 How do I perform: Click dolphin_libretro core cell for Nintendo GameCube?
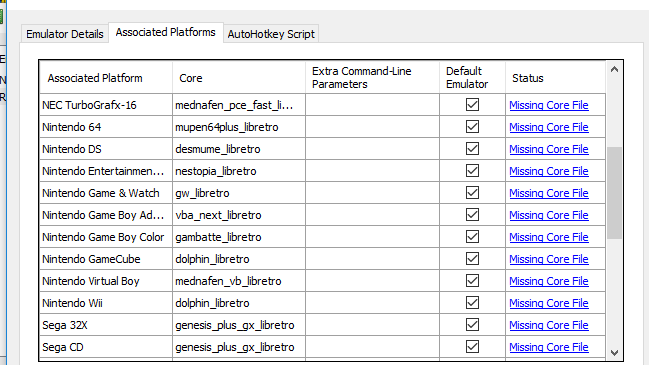[x=239, y=259]
